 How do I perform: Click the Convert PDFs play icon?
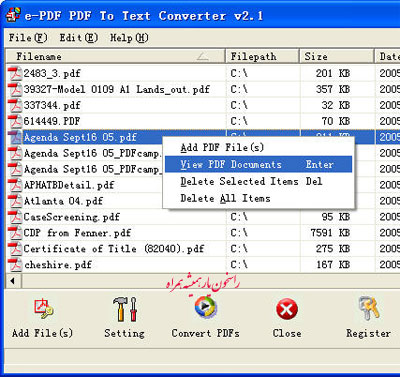point(206,307)
